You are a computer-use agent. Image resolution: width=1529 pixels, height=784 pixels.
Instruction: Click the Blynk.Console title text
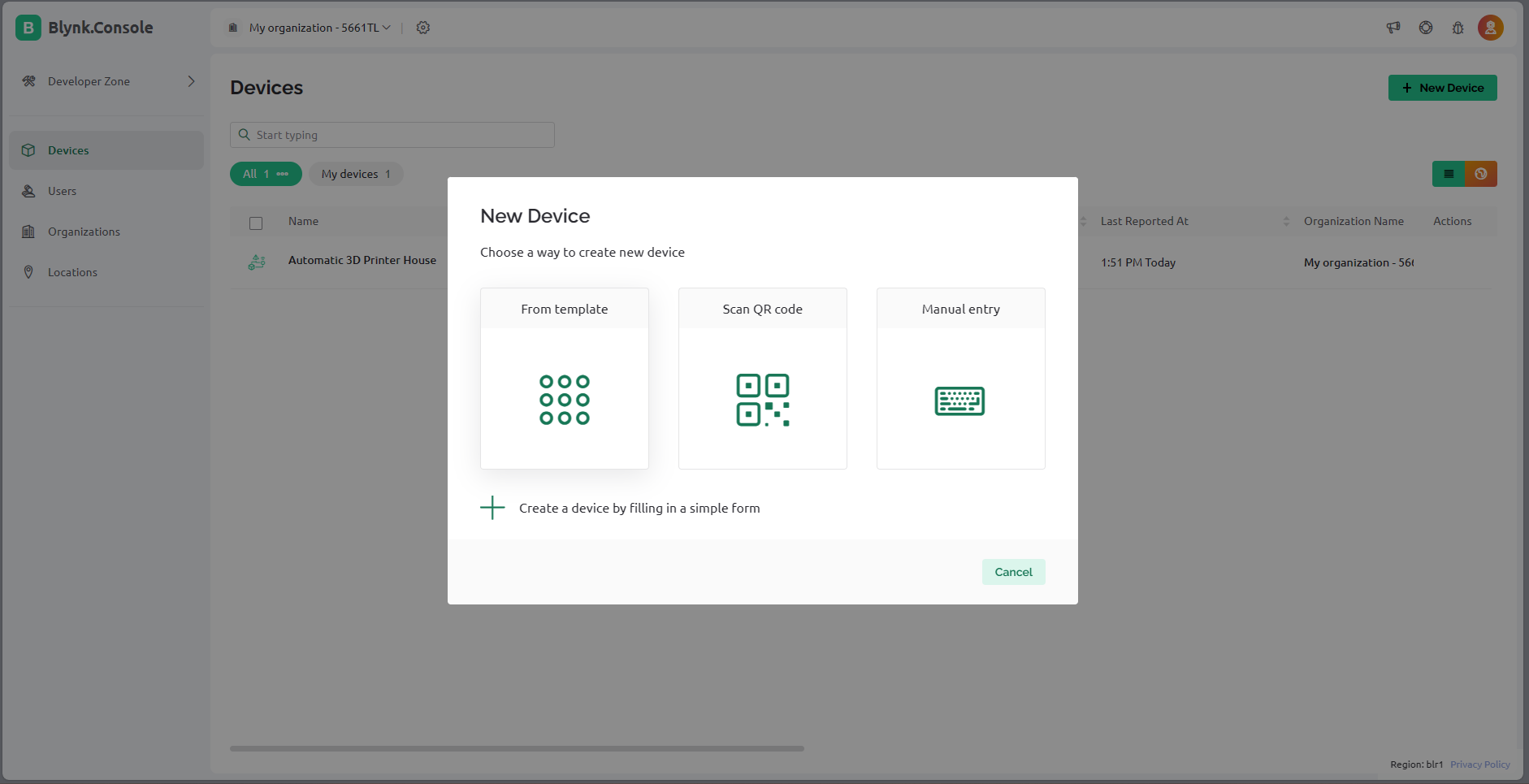click(101, 28)
